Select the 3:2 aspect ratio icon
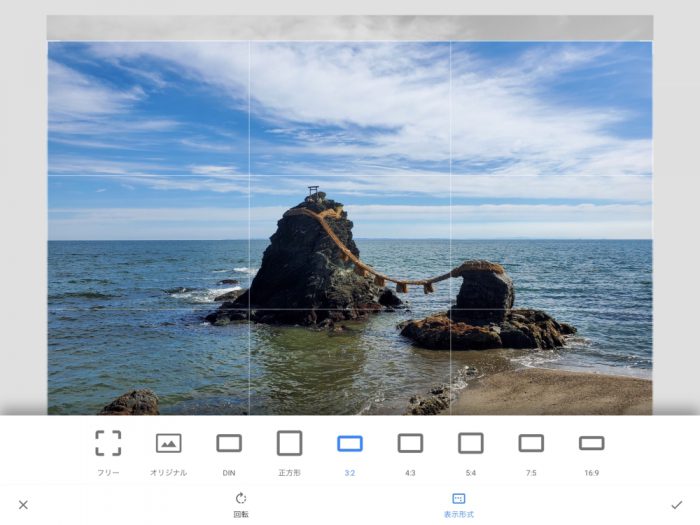Screen dimensions: 700x525 [x=350, y=443]
